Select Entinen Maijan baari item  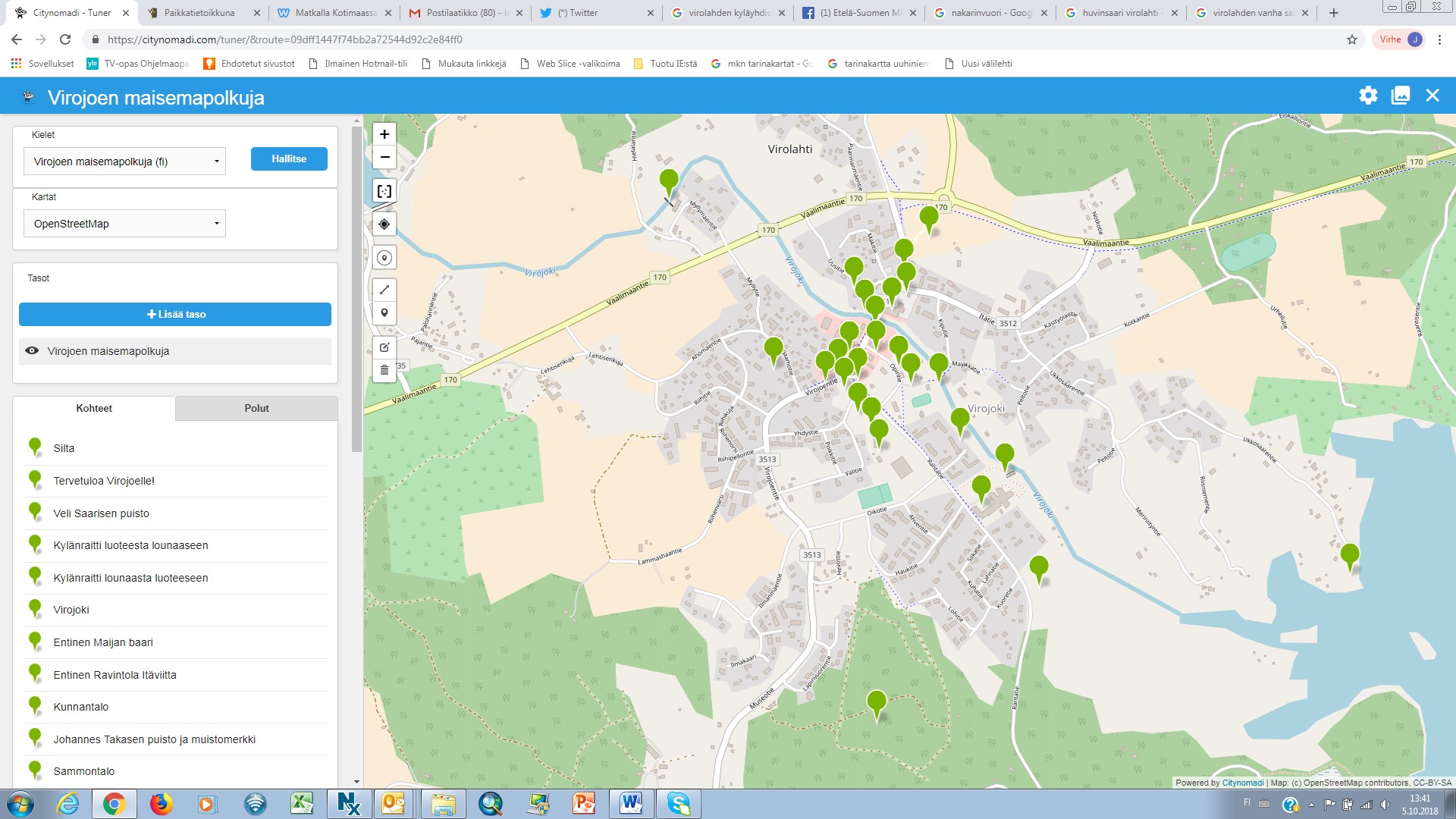point(175,642)
